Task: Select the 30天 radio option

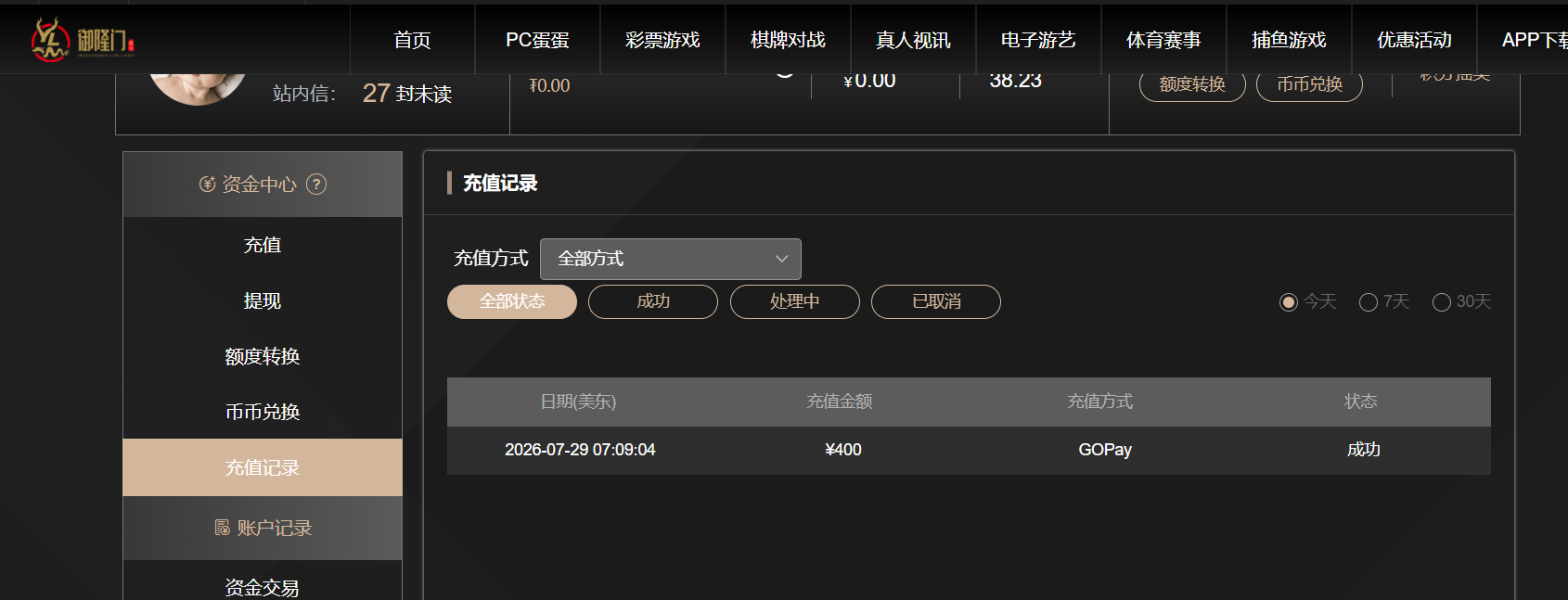Action: (1442, 302)
